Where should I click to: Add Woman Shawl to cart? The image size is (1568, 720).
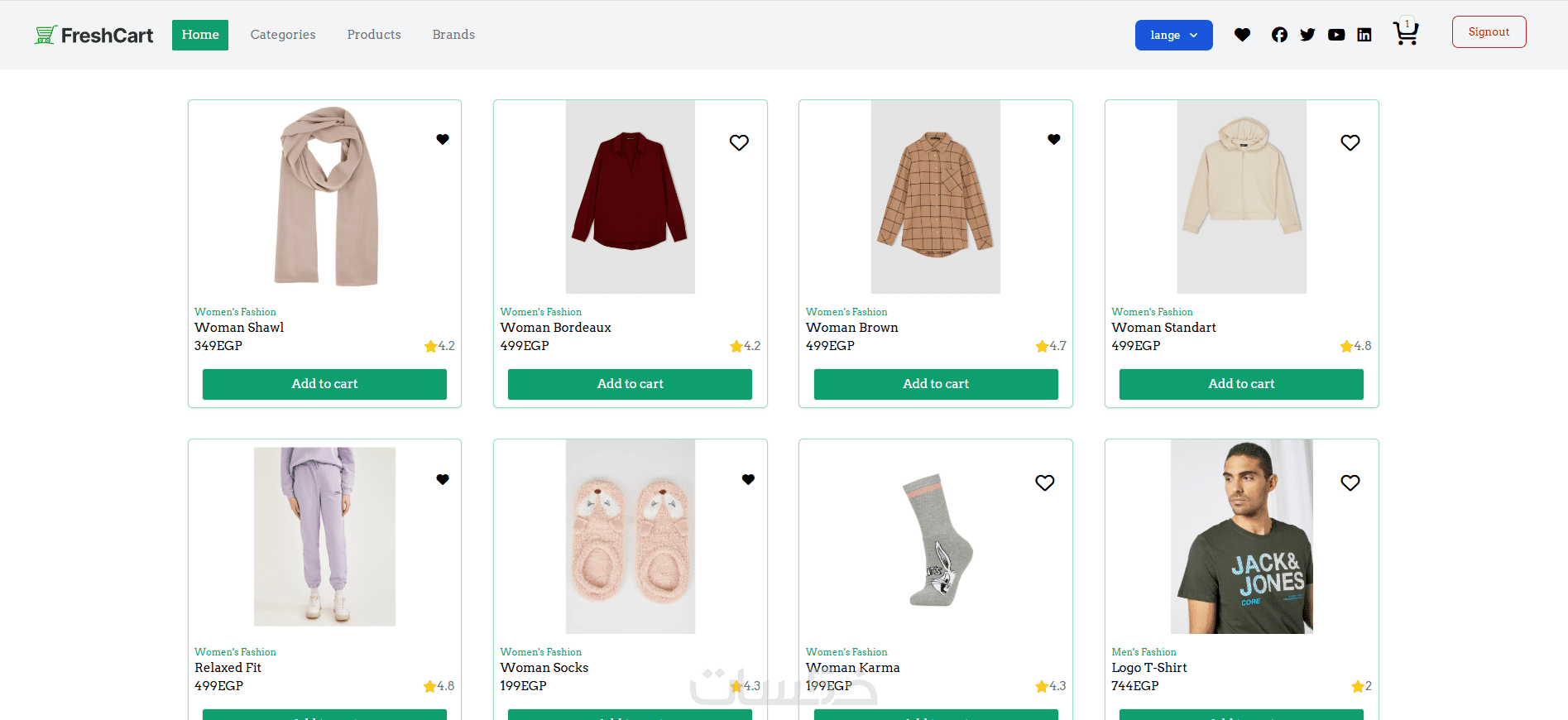pyautogui.click(x=324, y=384)
